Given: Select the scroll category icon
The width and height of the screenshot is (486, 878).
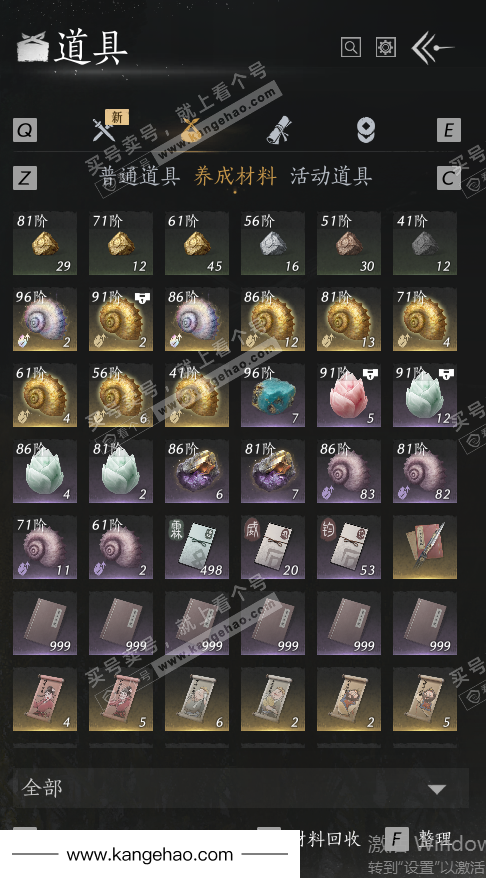Looking at the screenshot, I should coord(278,130).
